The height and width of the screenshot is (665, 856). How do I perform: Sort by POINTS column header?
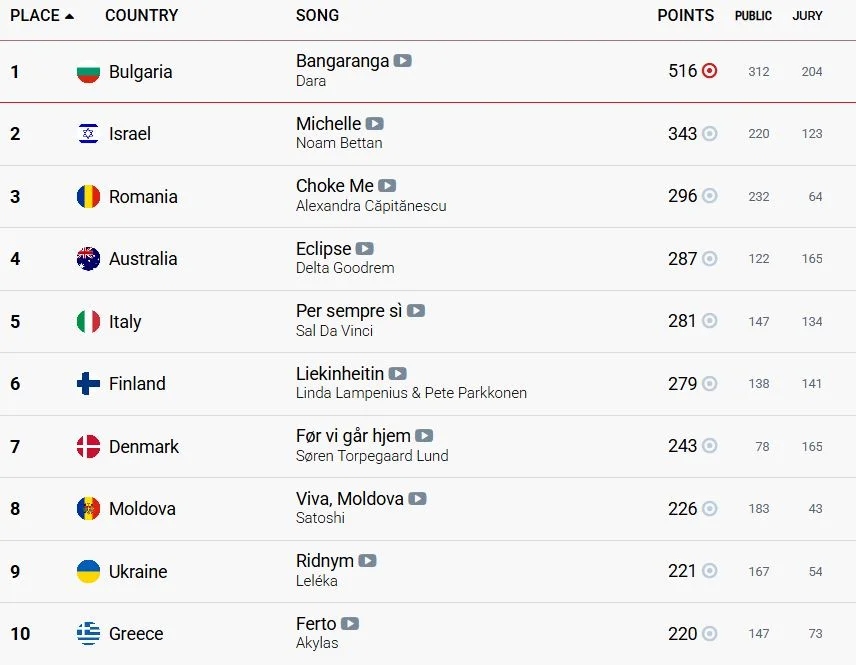click(686, 15)
